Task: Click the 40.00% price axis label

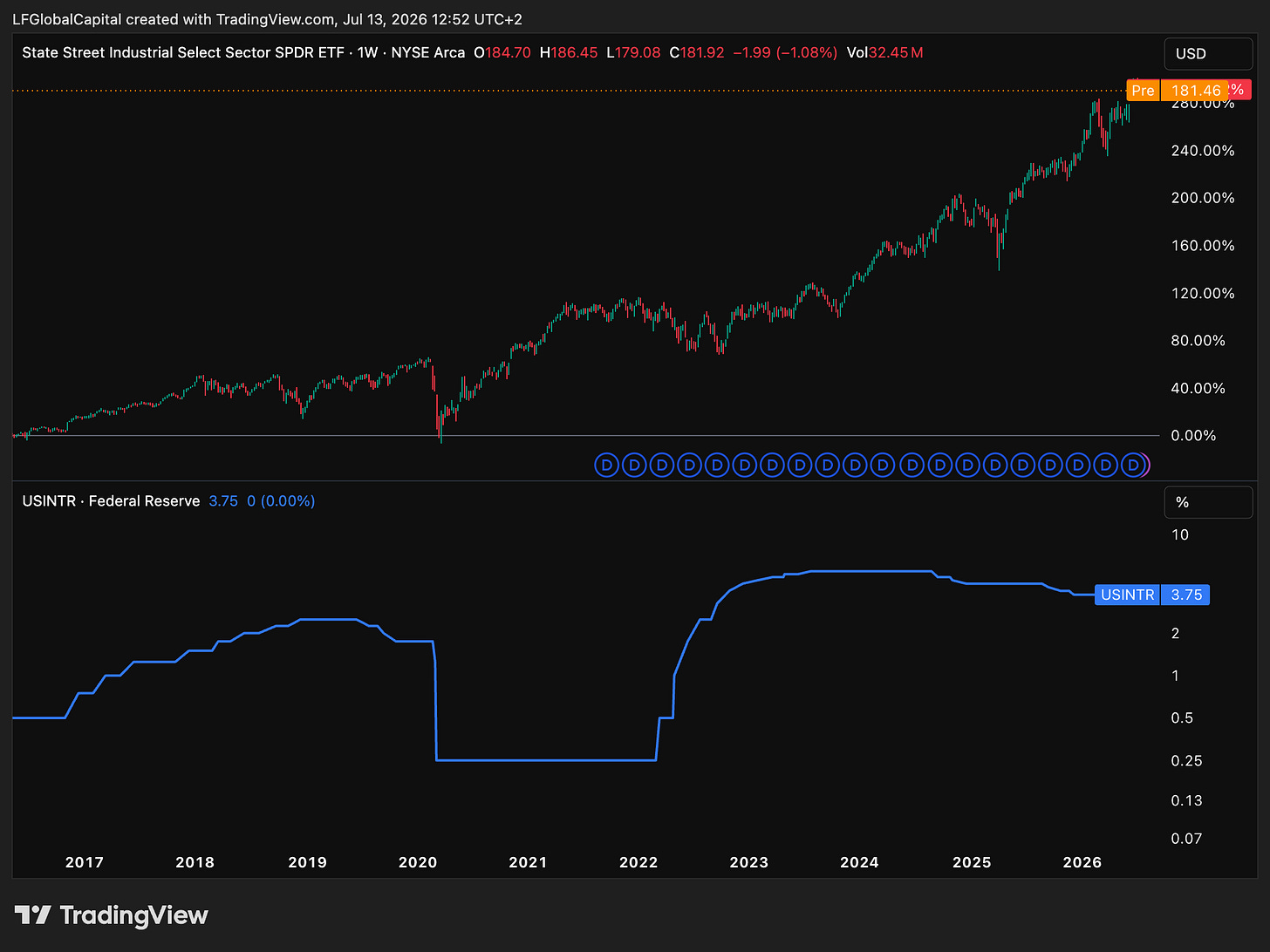Action: [x=1198, y=388]
